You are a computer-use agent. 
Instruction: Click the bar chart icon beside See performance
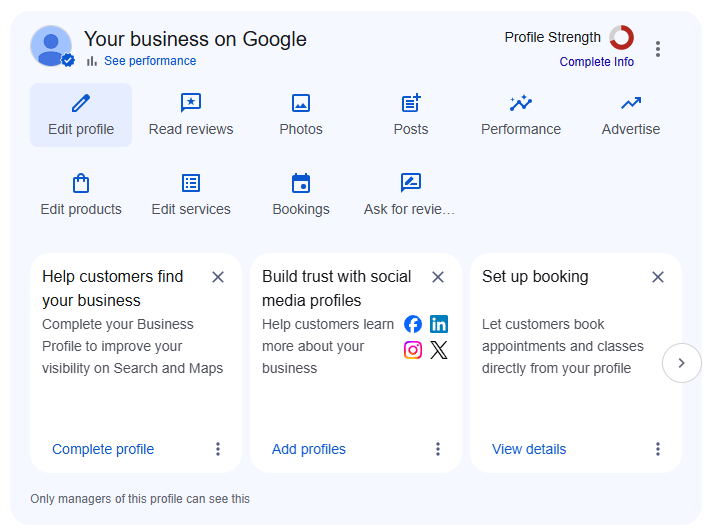(92, 61)
